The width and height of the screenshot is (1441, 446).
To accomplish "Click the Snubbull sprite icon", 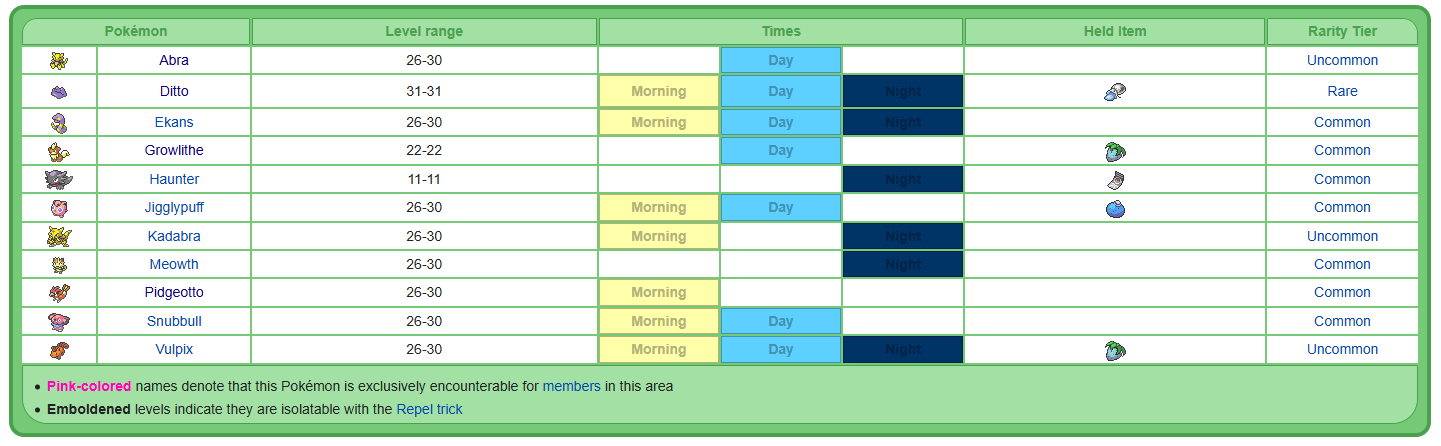I will (x=59, y=322).
